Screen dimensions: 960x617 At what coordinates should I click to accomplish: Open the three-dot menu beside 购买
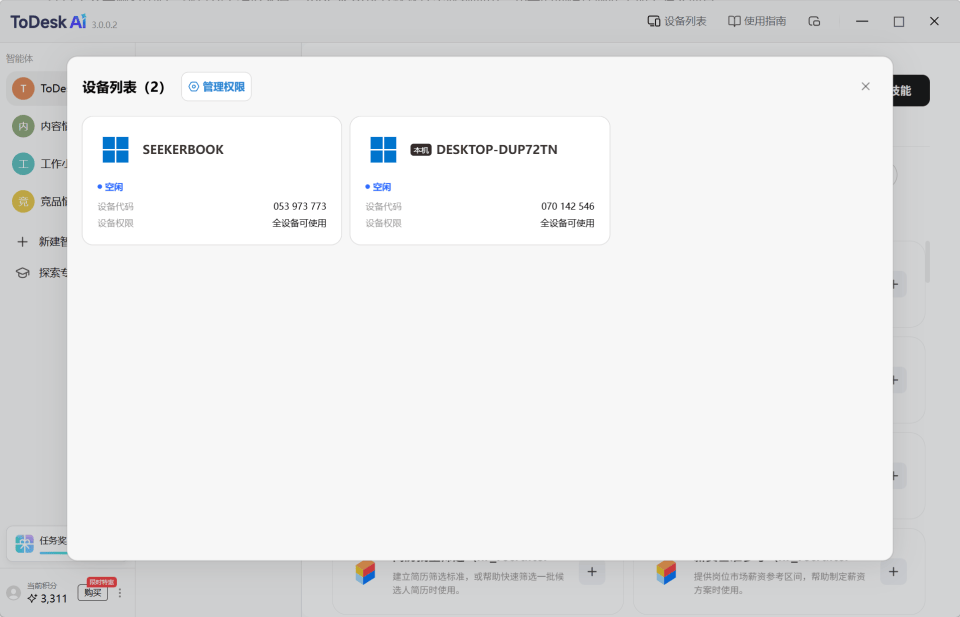click(x=120, y=593)
